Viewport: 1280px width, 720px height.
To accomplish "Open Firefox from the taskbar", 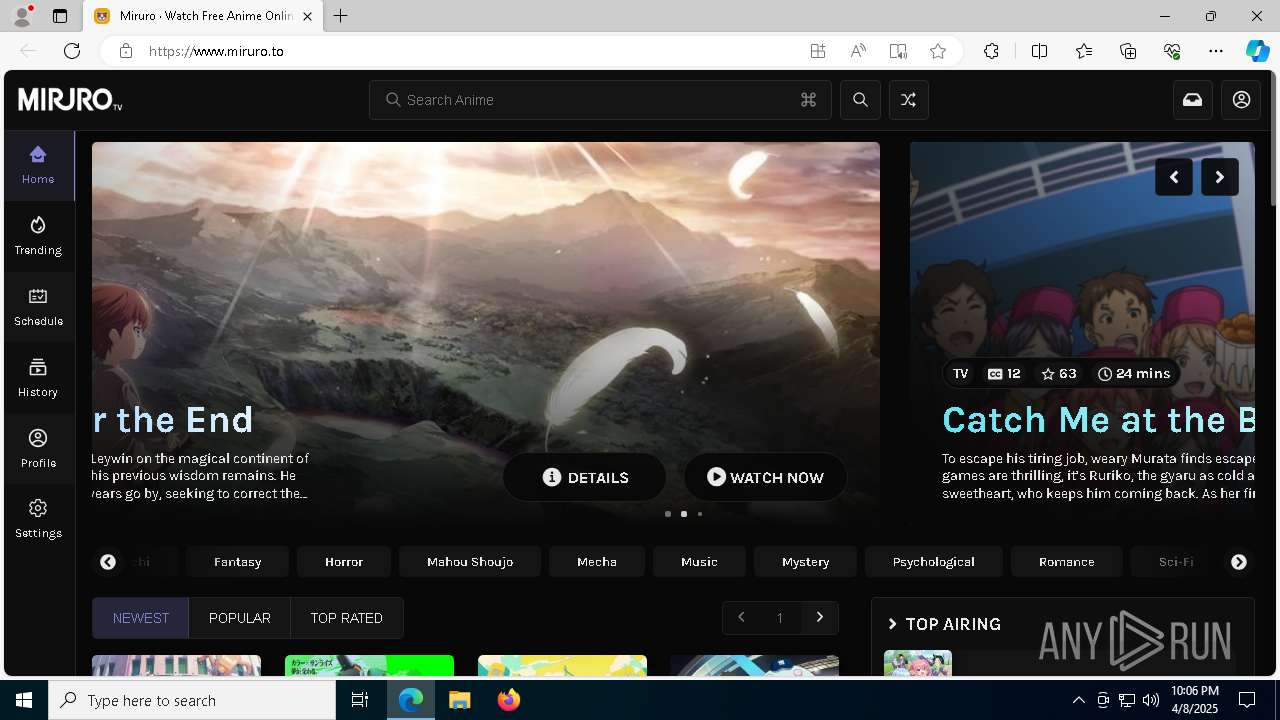I will pyautogui.click(x=508, y=700).
